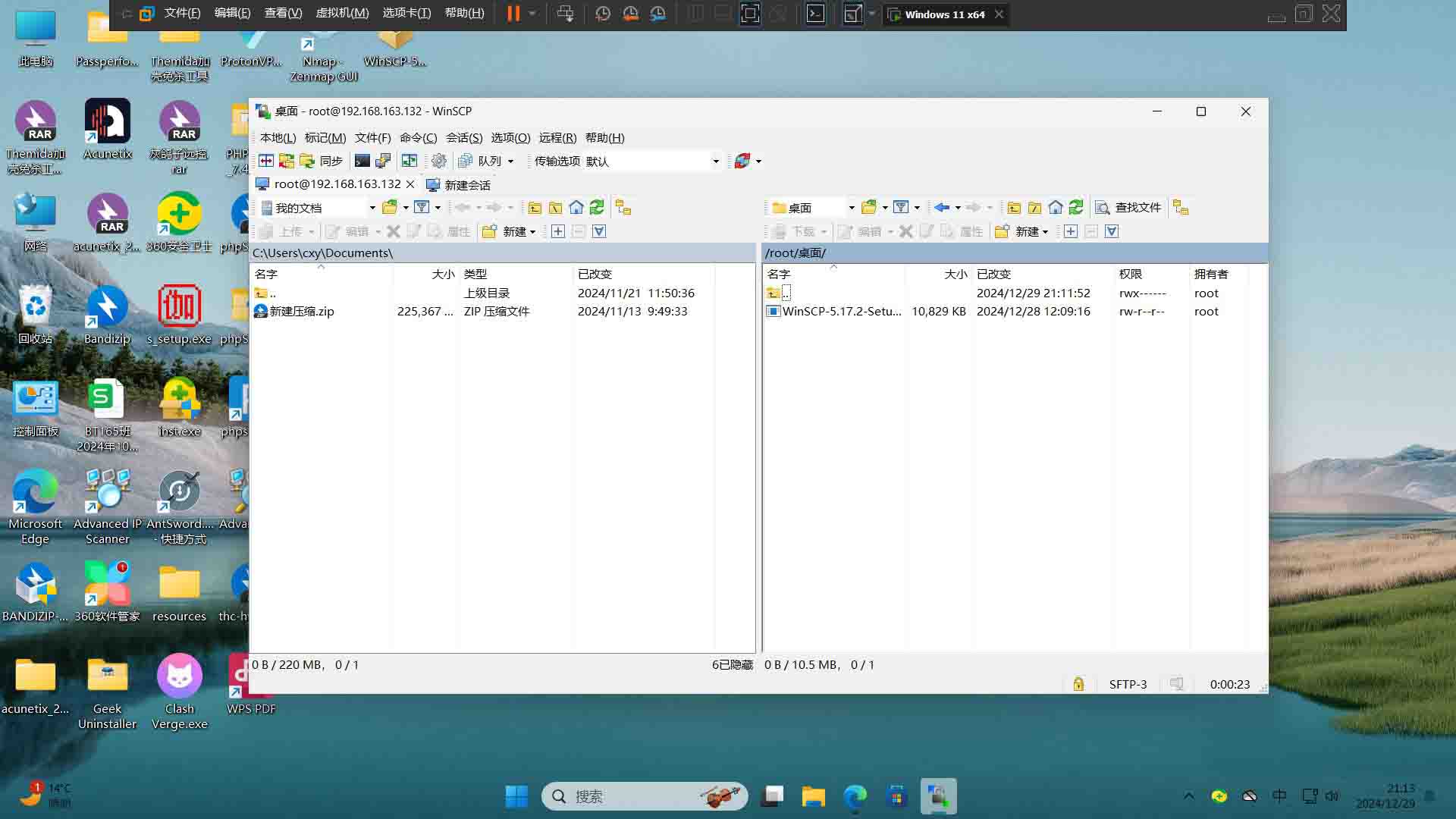The width and height of the screenshot is (1456, 819).
Task: Expand the 我的文档 local drive dropdown
Action: pos(372,207)
